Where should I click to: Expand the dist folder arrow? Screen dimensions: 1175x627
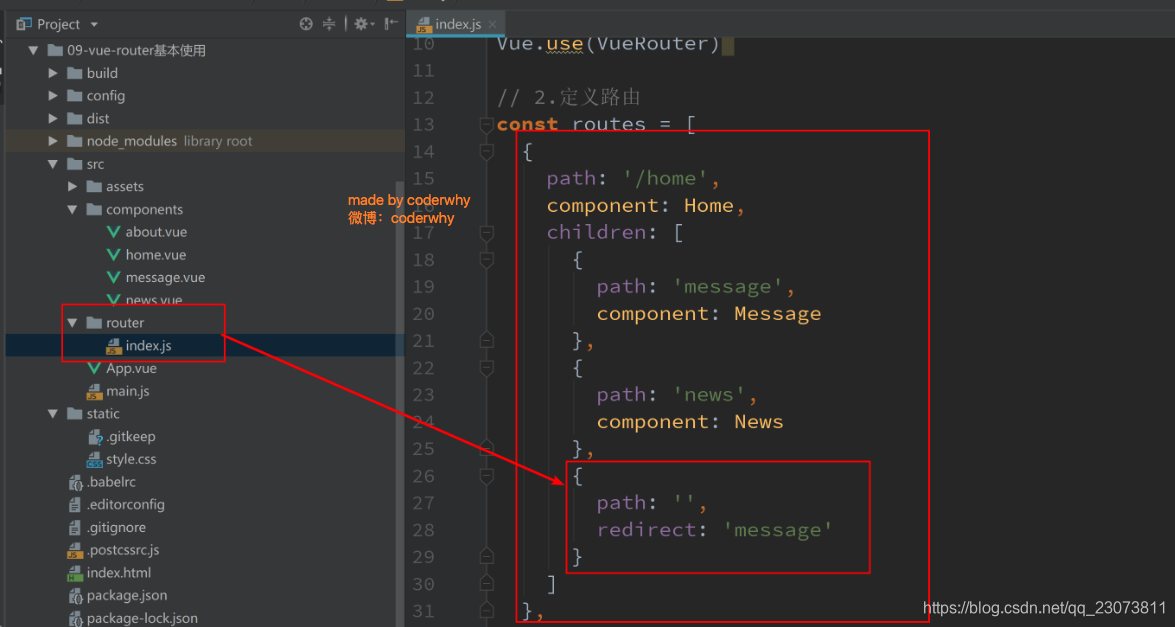tap(52, 118)
